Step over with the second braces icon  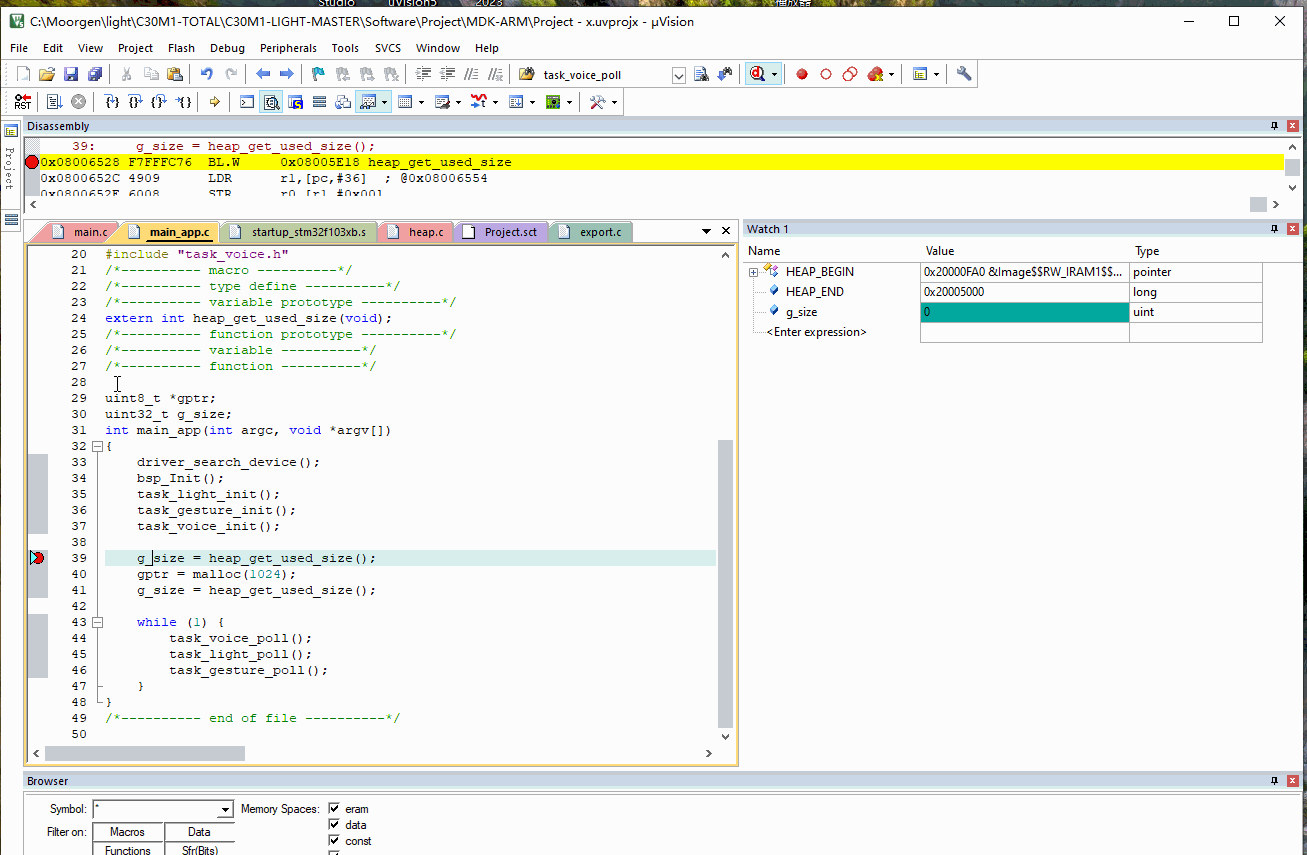136,102
